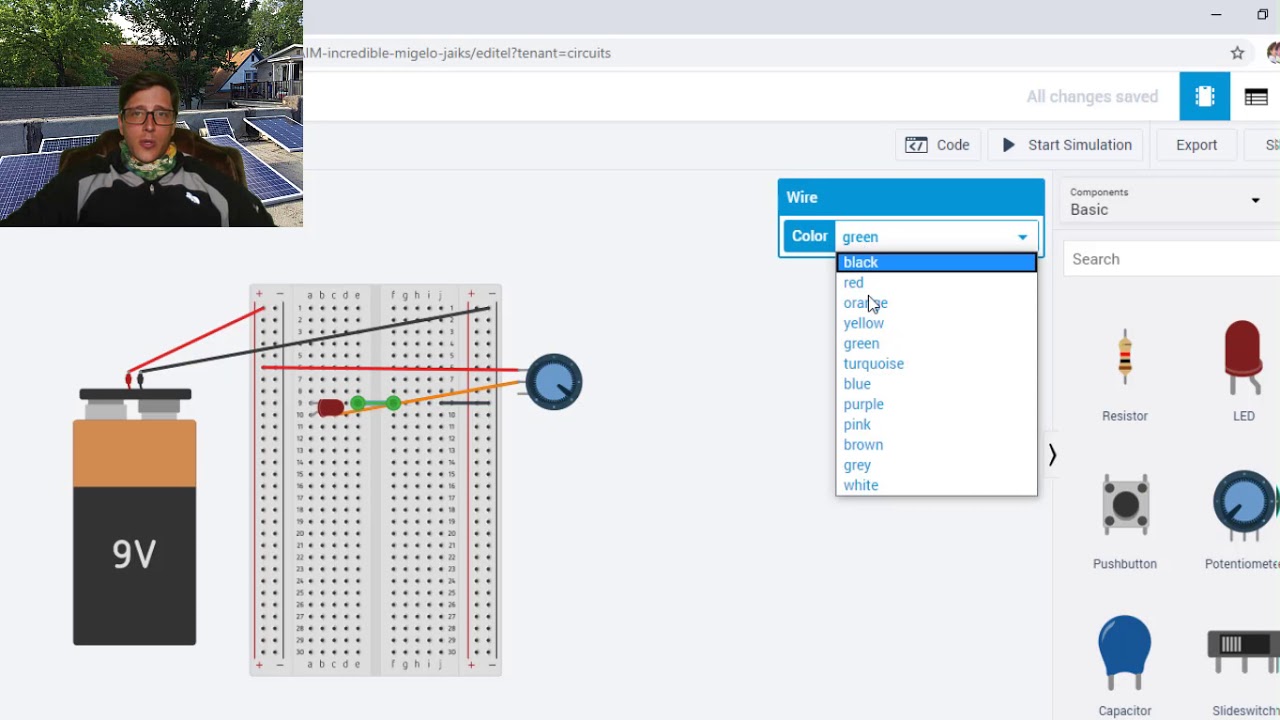1280x720 pixels.
Task: Select black from the wire color list
Action: coord(936,262)
